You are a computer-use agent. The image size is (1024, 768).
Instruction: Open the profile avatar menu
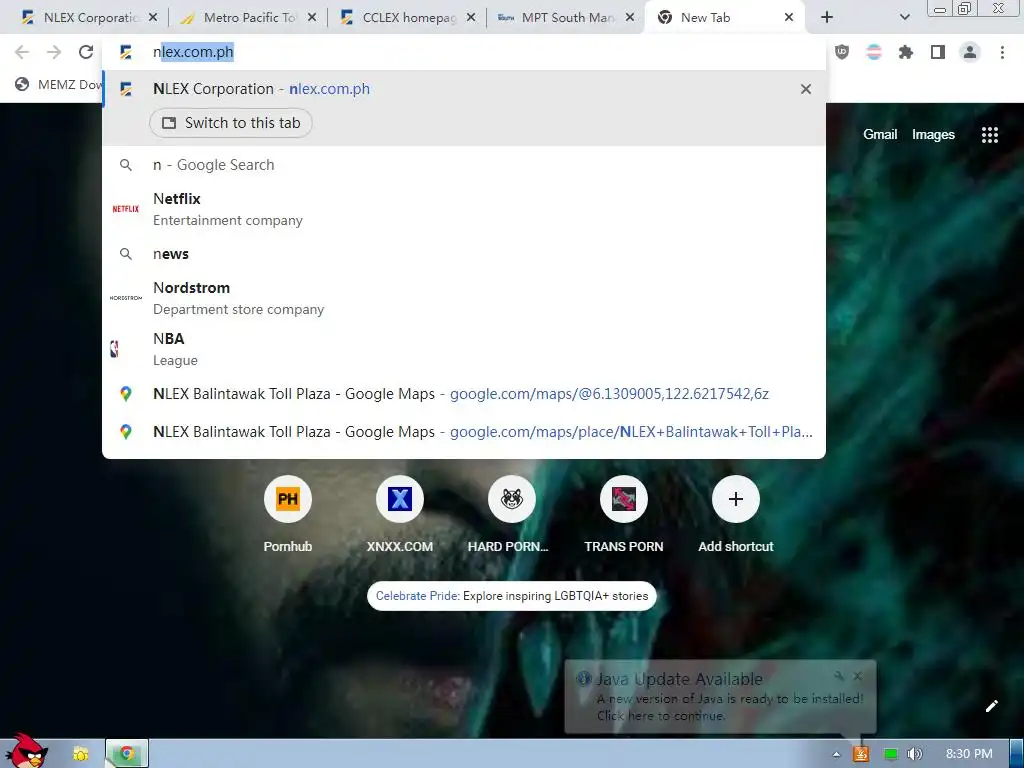click(970, 52)
